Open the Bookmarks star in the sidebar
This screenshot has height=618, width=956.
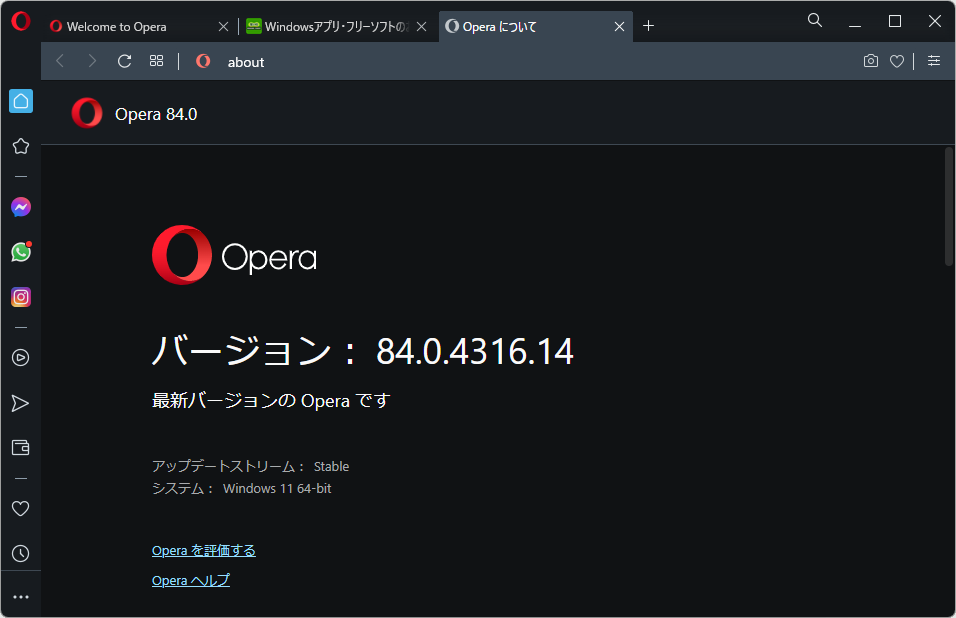pos(21,146)
